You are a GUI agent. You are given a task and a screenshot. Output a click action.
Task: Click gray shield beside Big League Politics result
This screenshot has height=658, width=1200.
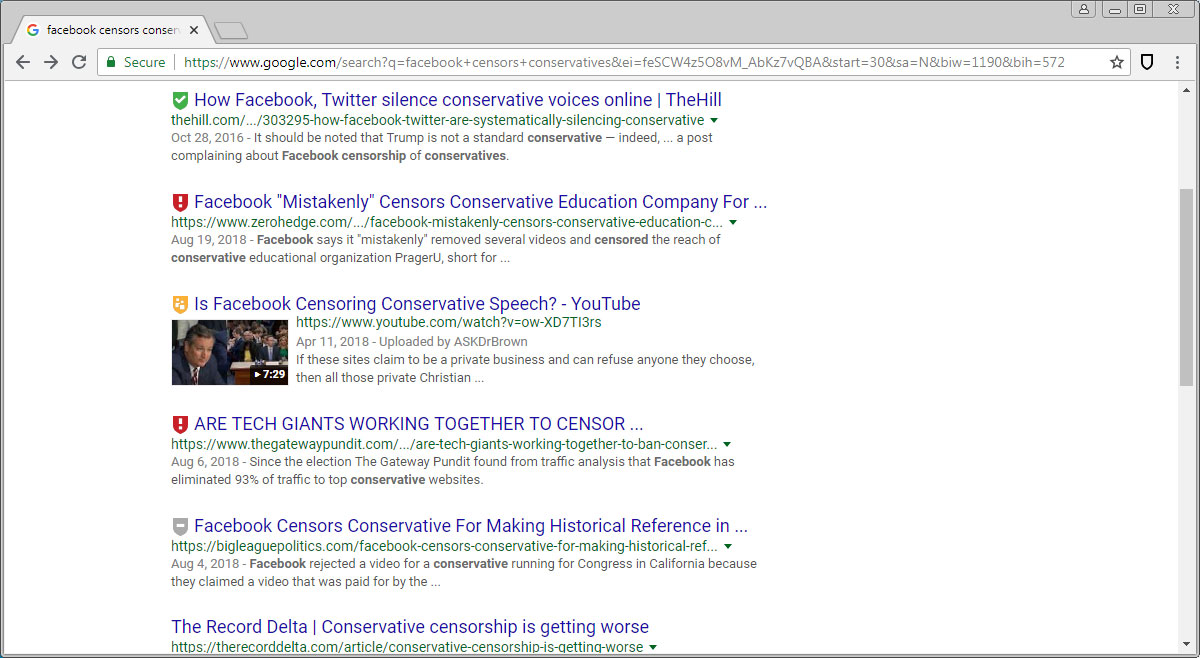point(180,526)
